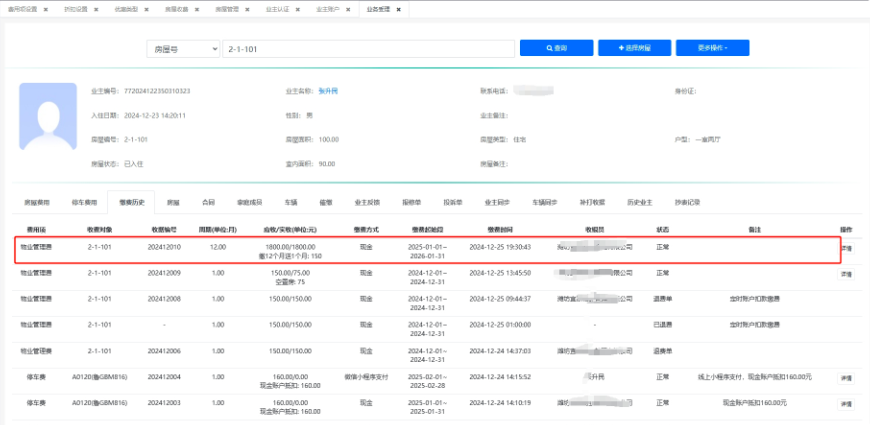Select the 合同 tab

(208, 202)
